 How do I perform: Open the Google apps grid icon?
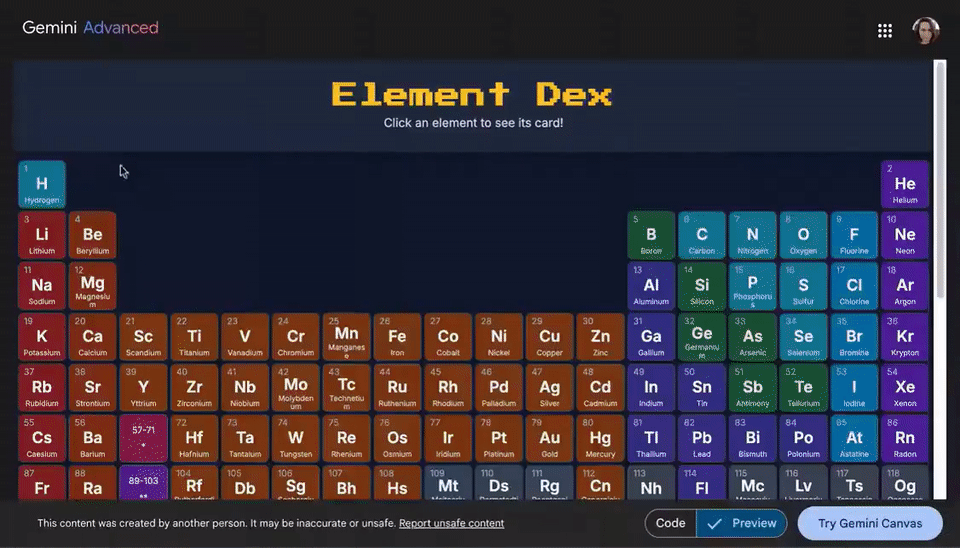click(884, 31)
